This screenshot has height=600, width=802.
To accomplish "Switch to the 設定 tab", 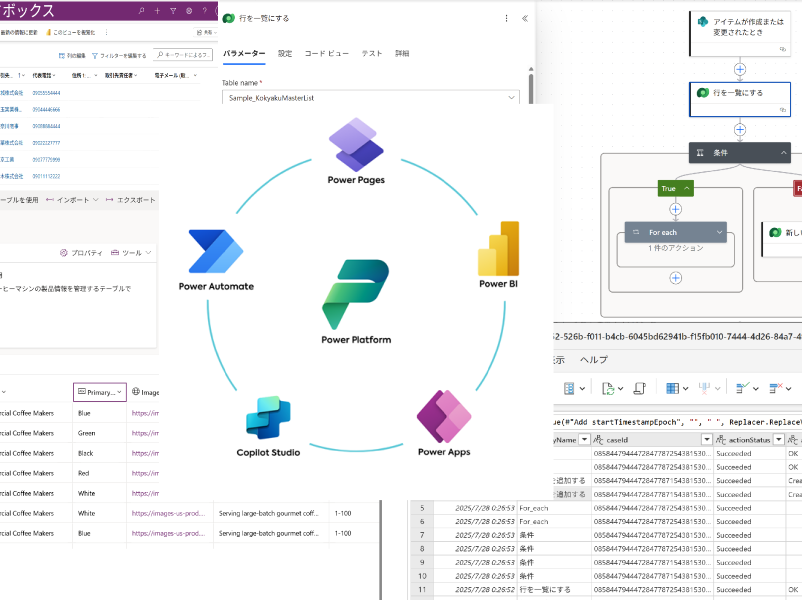I will (x=285, y=53).
